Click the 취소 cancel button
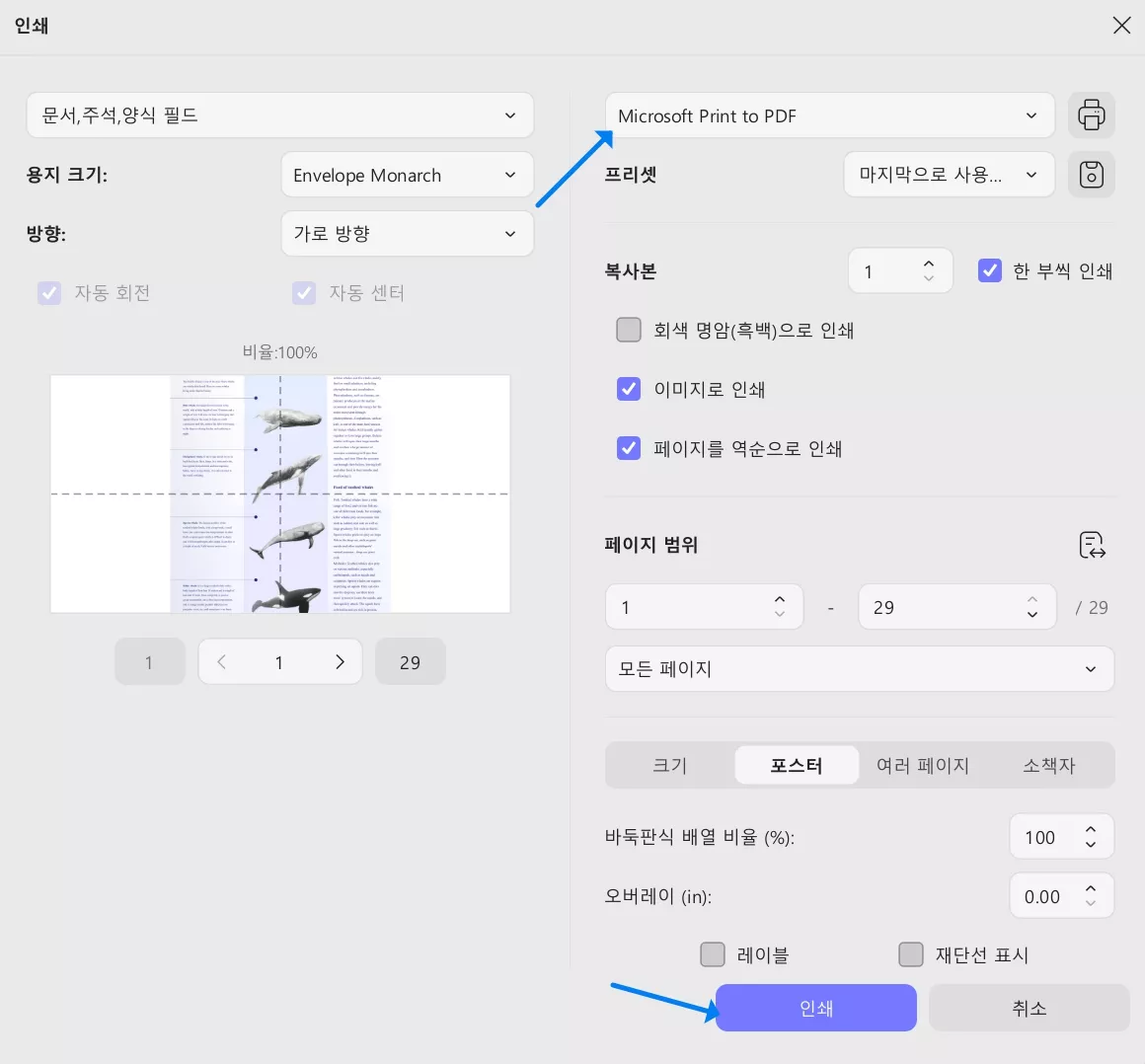Viewport: 1145px width, 1064px height. coord(1029,1008)
